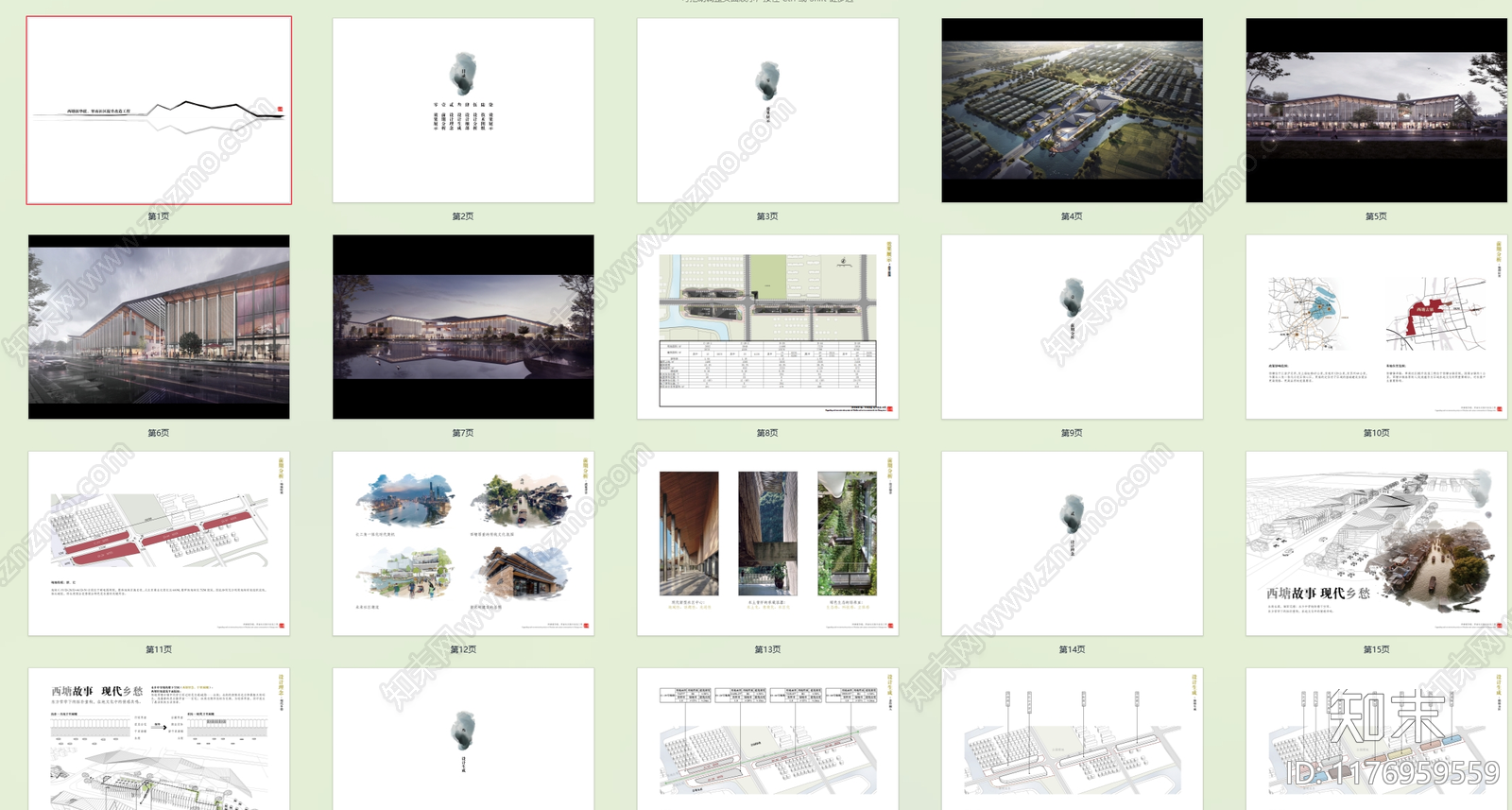Open page 12 watercolor sketches thumbnail

pyautogui.click(x=463, y=543)
